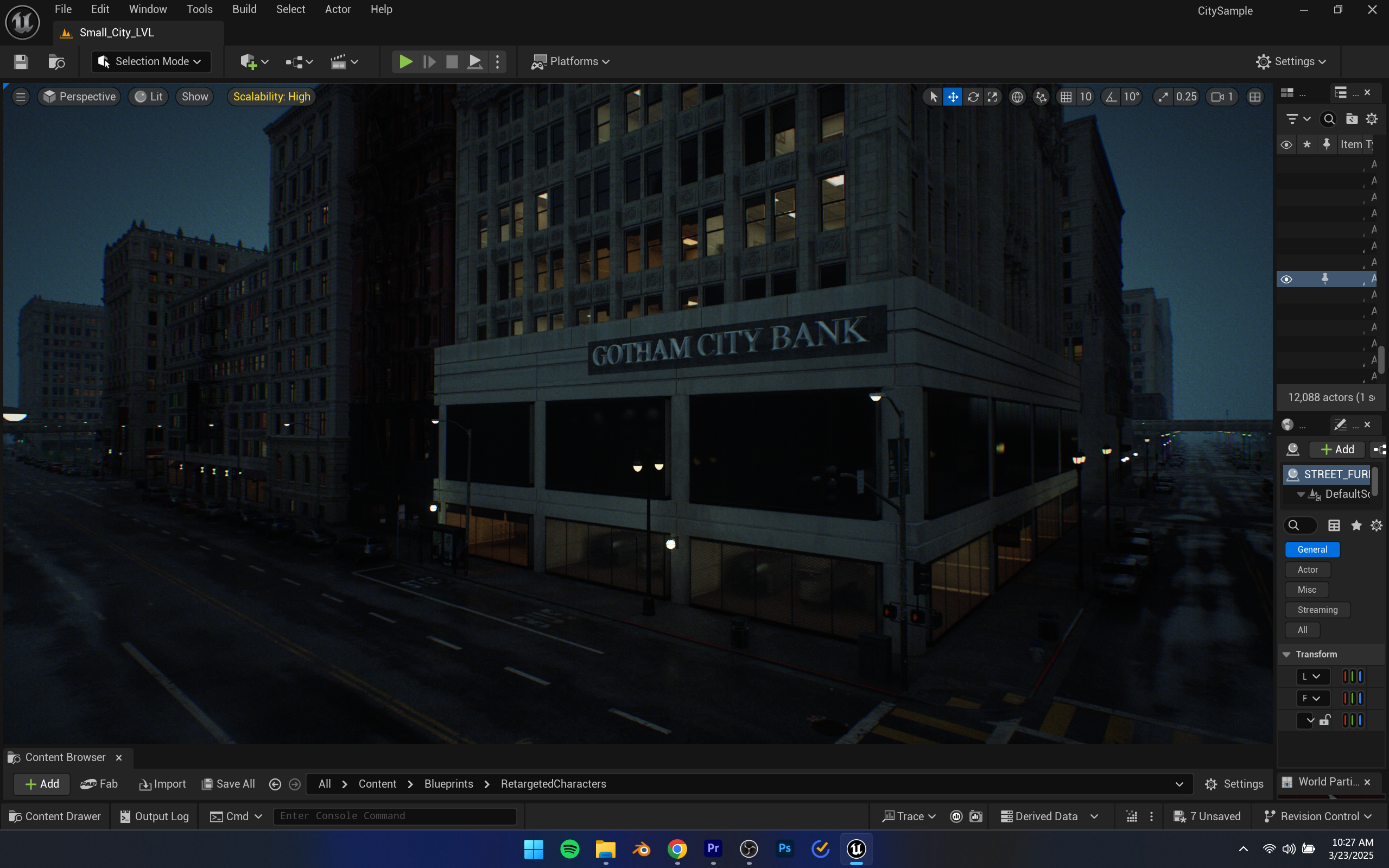The image size is (1389, 868).
Task: Switch to Content Browser tab
Action: click(65, 757)
